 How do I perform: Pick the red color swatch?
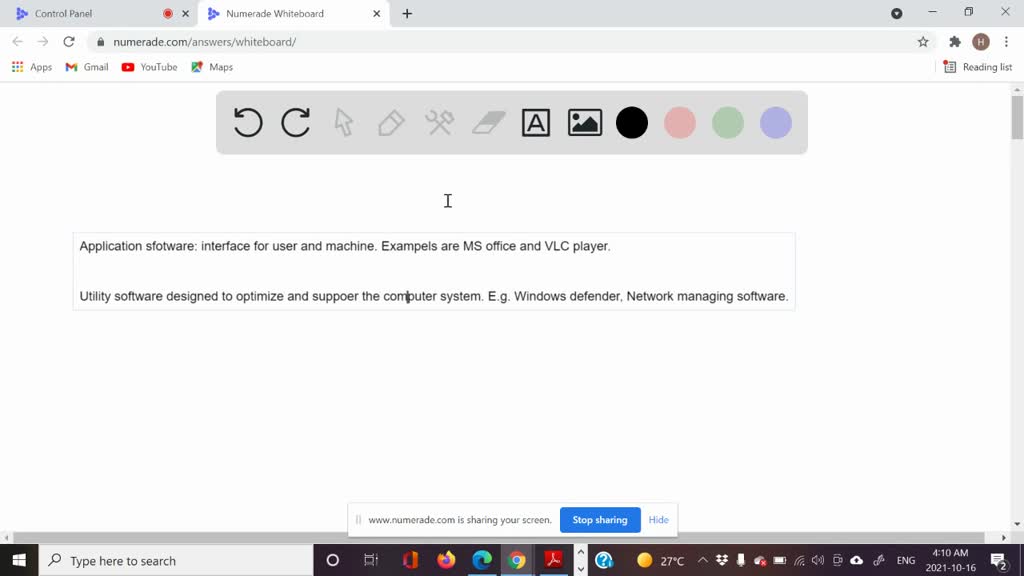click(680, 122)
